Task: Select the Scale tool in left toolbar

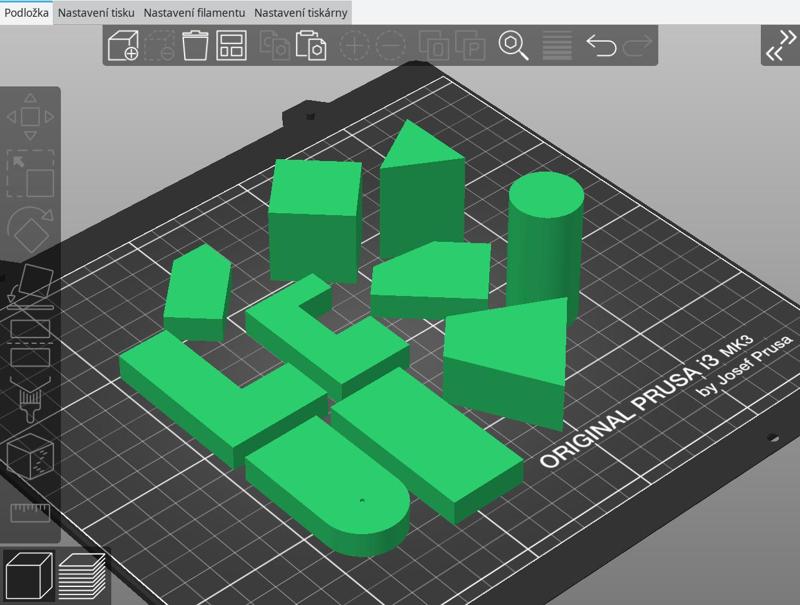Action: click(30, 173)
